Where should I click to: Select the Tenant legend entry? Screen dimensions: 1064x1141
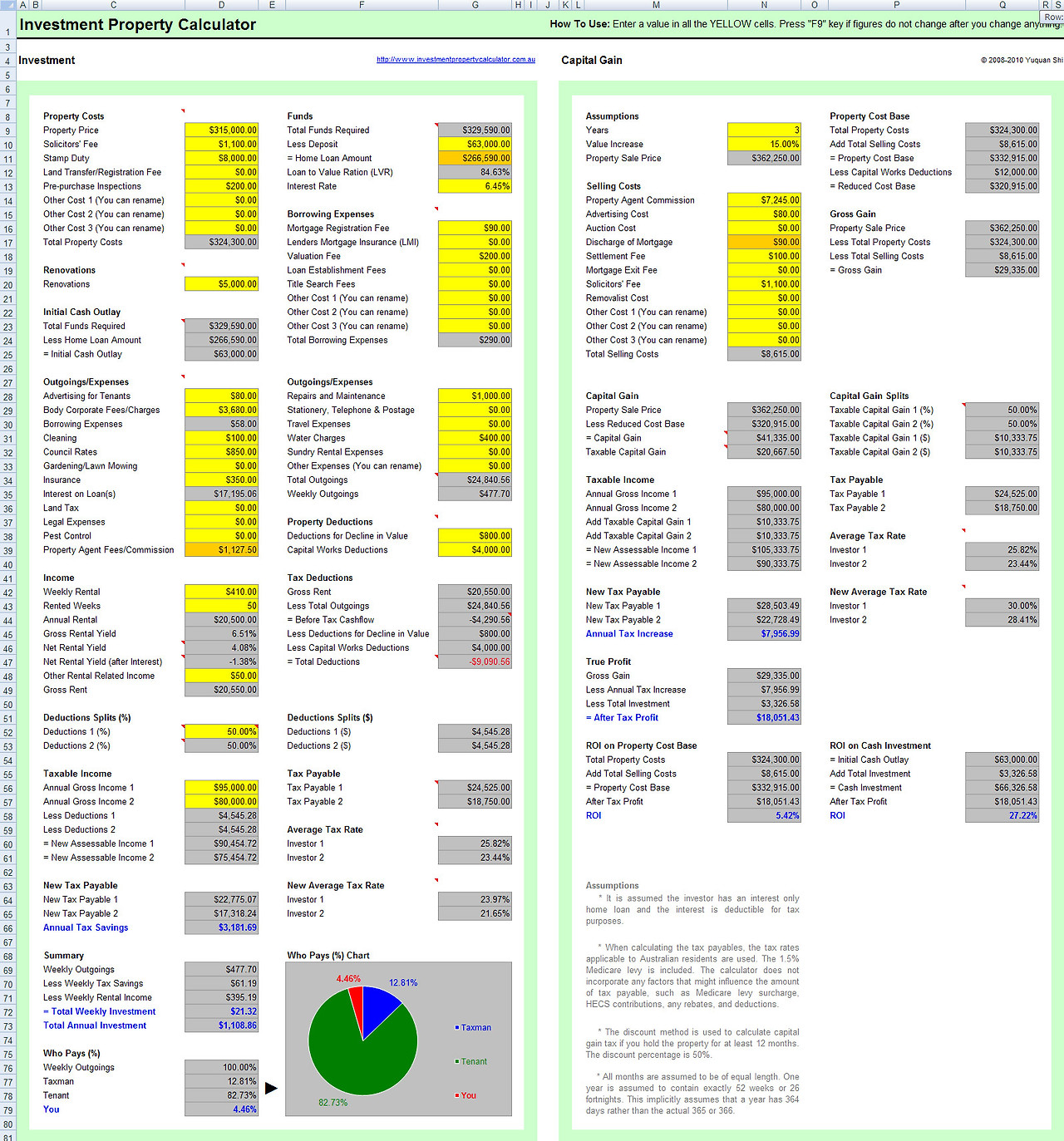(x=471, y=1062)
